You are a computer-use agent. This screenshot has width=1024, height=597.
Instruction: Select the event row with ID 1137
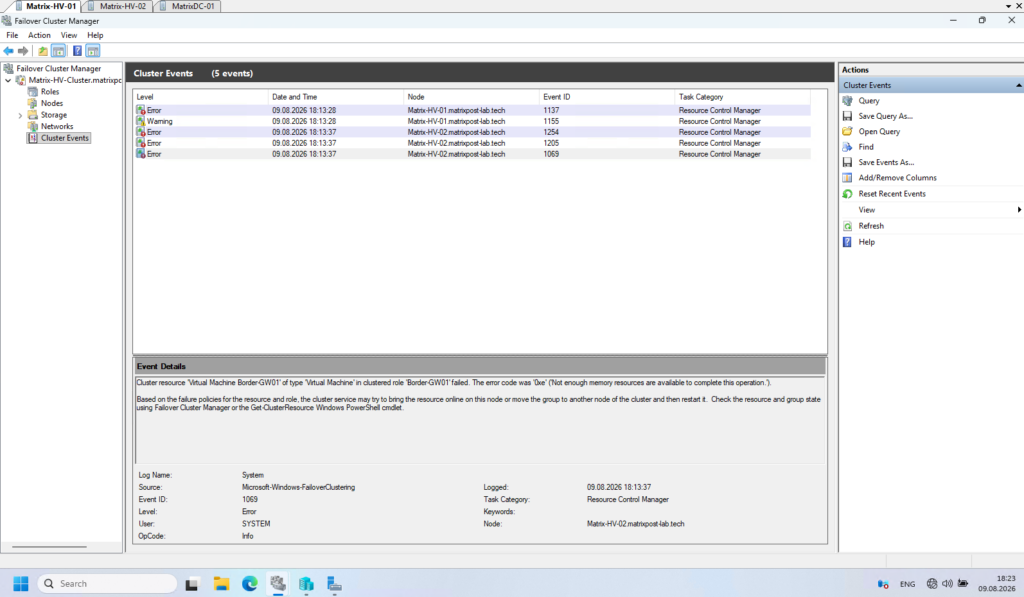coord(472,110)
